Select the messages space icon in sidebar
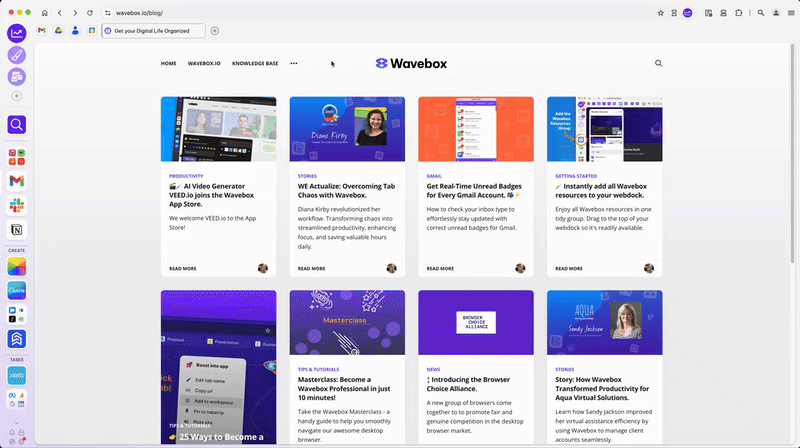 [17, 77]
